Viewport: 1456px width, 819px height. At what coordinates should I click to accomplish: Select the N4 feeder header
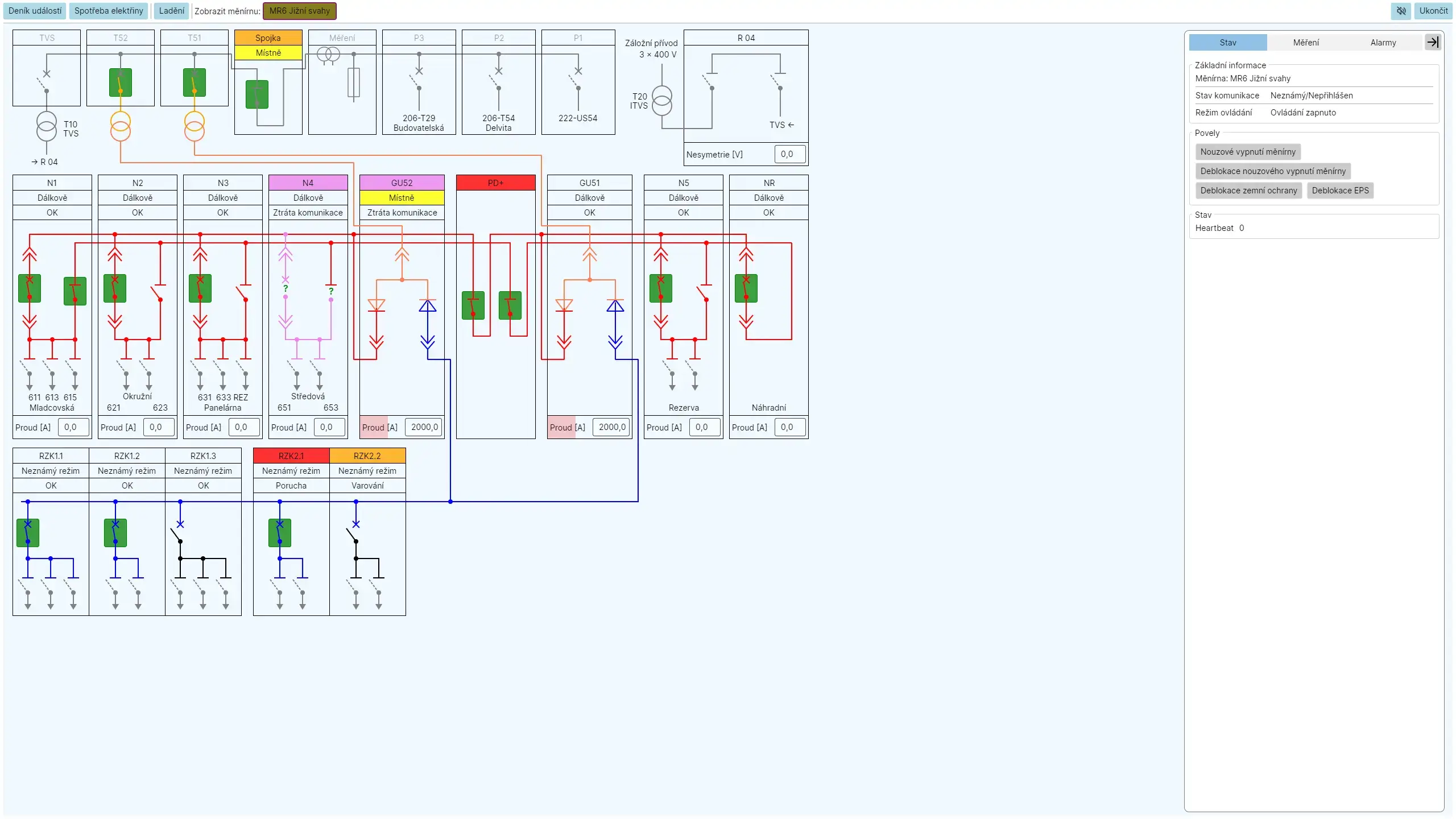click(x=308, y=183)
